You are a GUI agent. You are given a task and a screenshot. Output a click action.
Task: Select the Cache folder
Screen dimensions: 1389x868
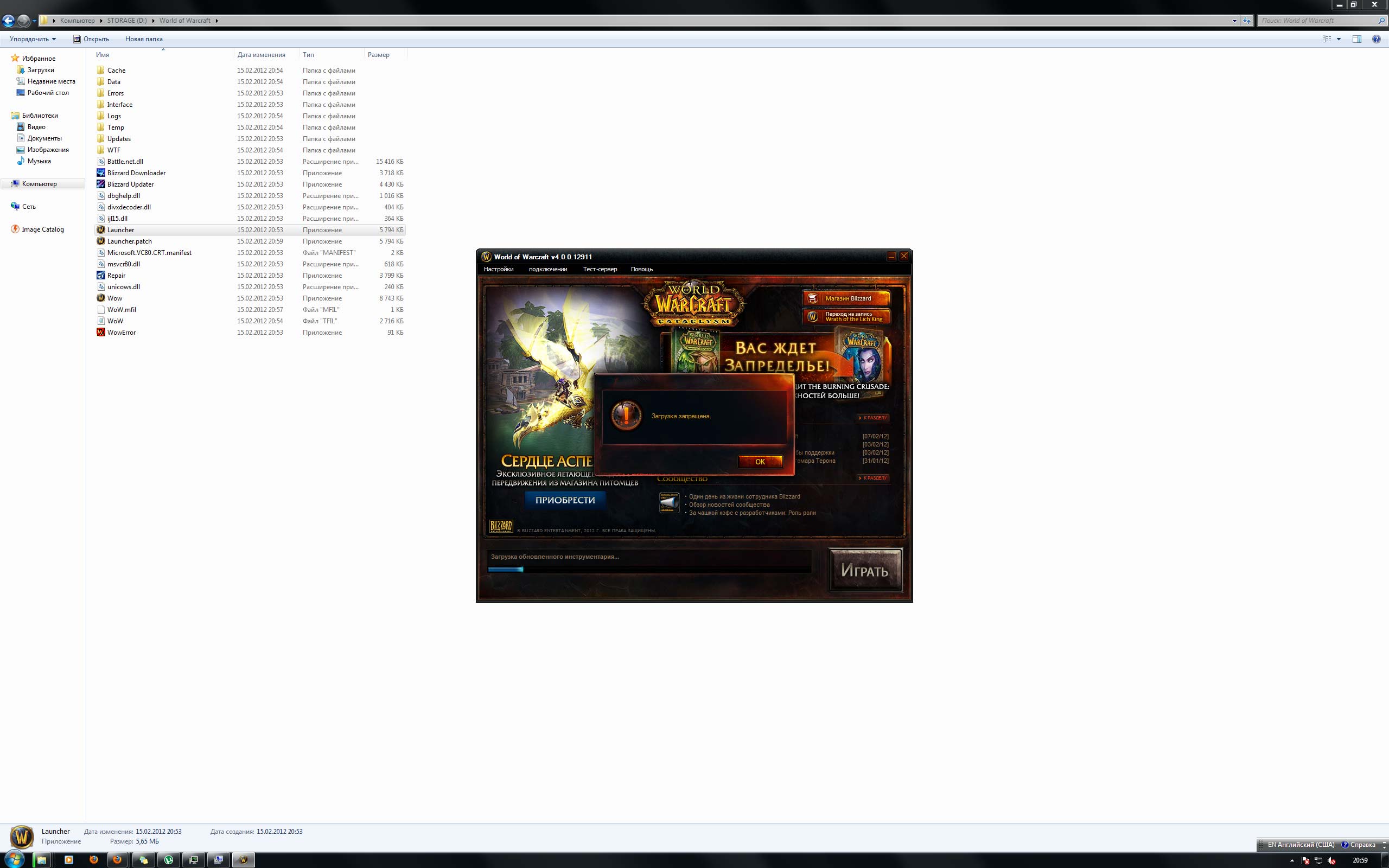pos(116,70)
